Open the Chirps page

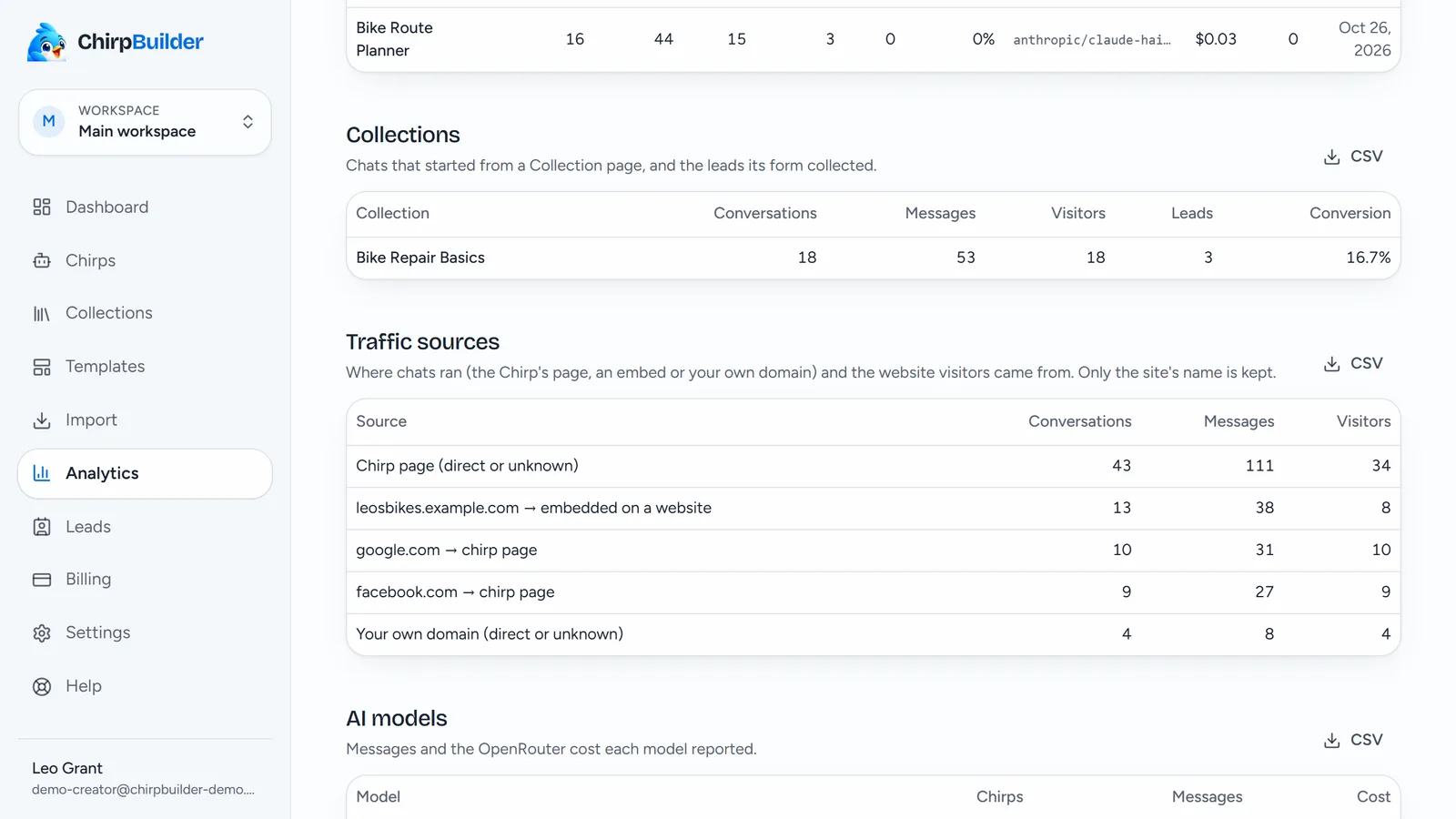pyautogui.click(x=90, y=260)
